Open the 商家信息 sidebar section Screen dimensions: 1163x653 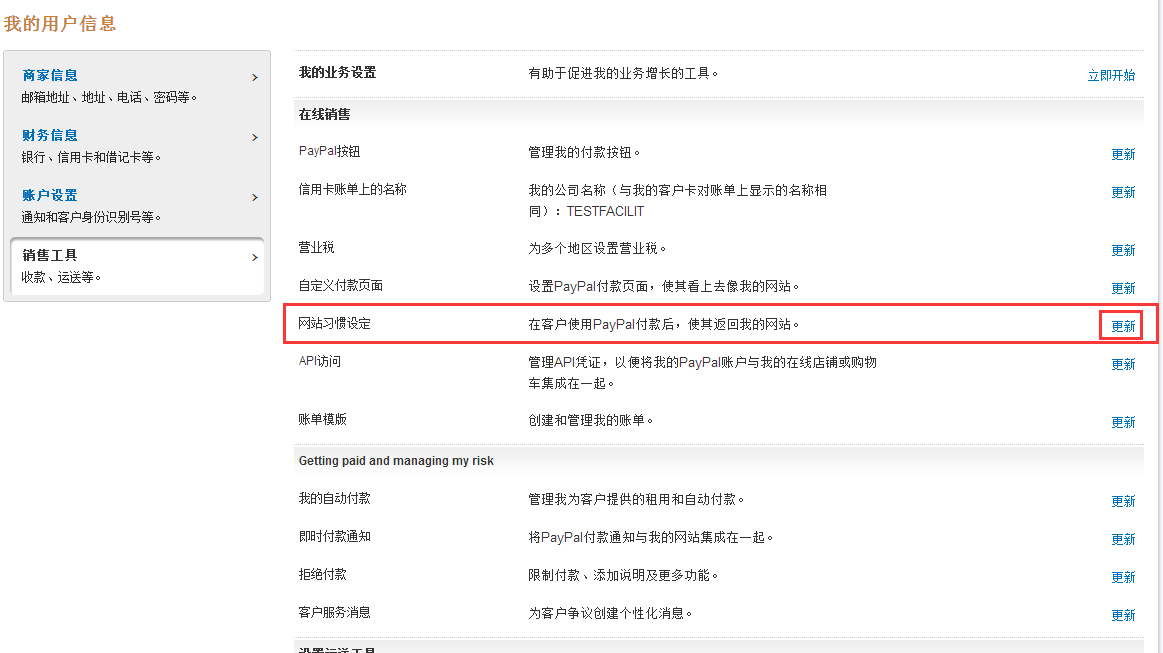50,75
